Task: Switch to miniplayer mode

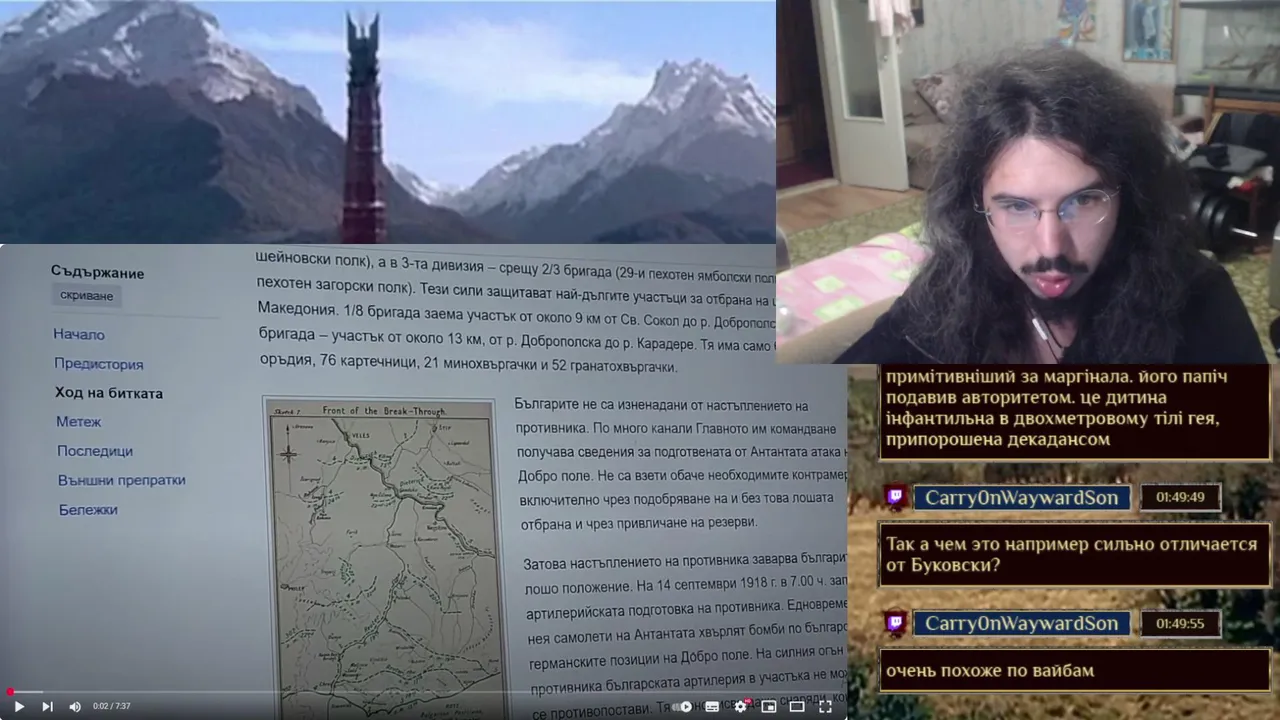Action: click(x=769, y=706)
